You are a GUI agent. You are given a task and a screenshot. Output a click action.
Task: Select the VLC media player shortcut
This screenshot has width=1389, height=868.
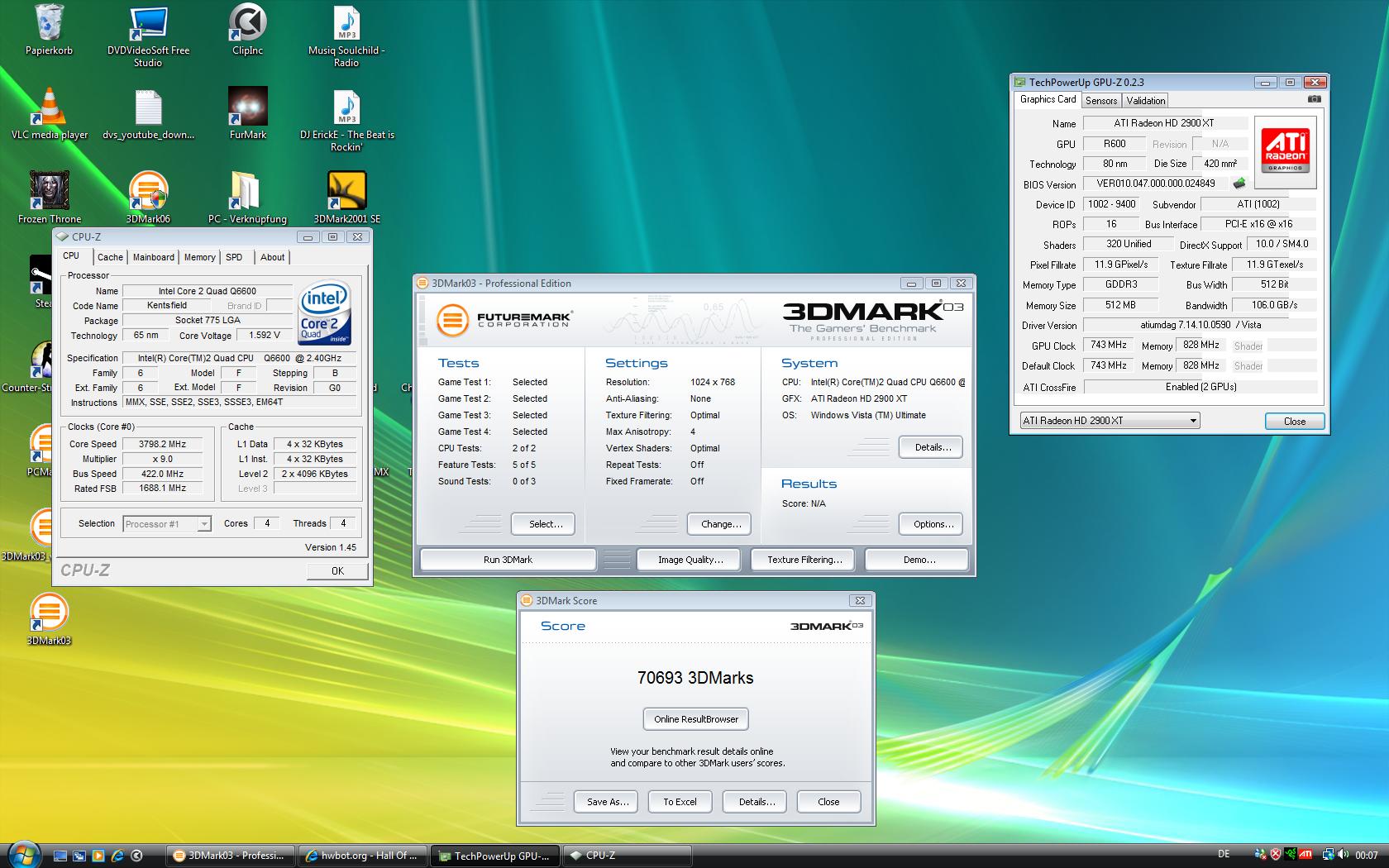click(50, 114)
